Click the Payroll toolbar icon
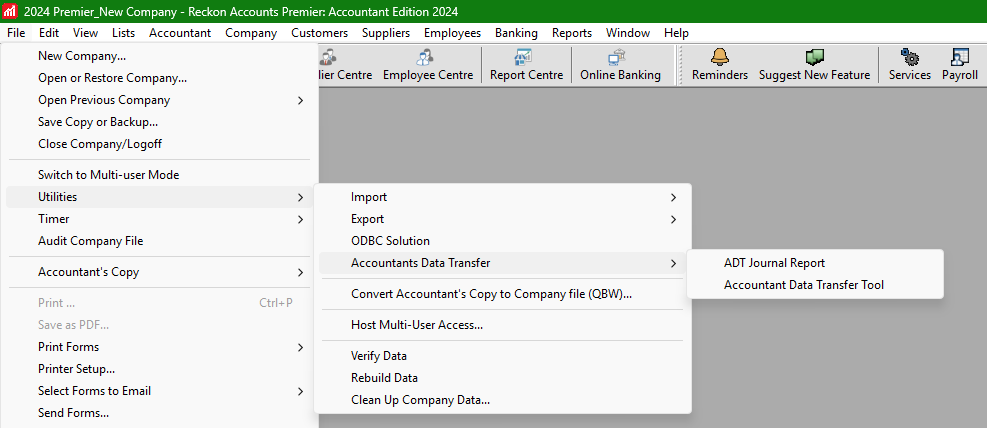This screenshot has height=428, width=987. point(959,58)
